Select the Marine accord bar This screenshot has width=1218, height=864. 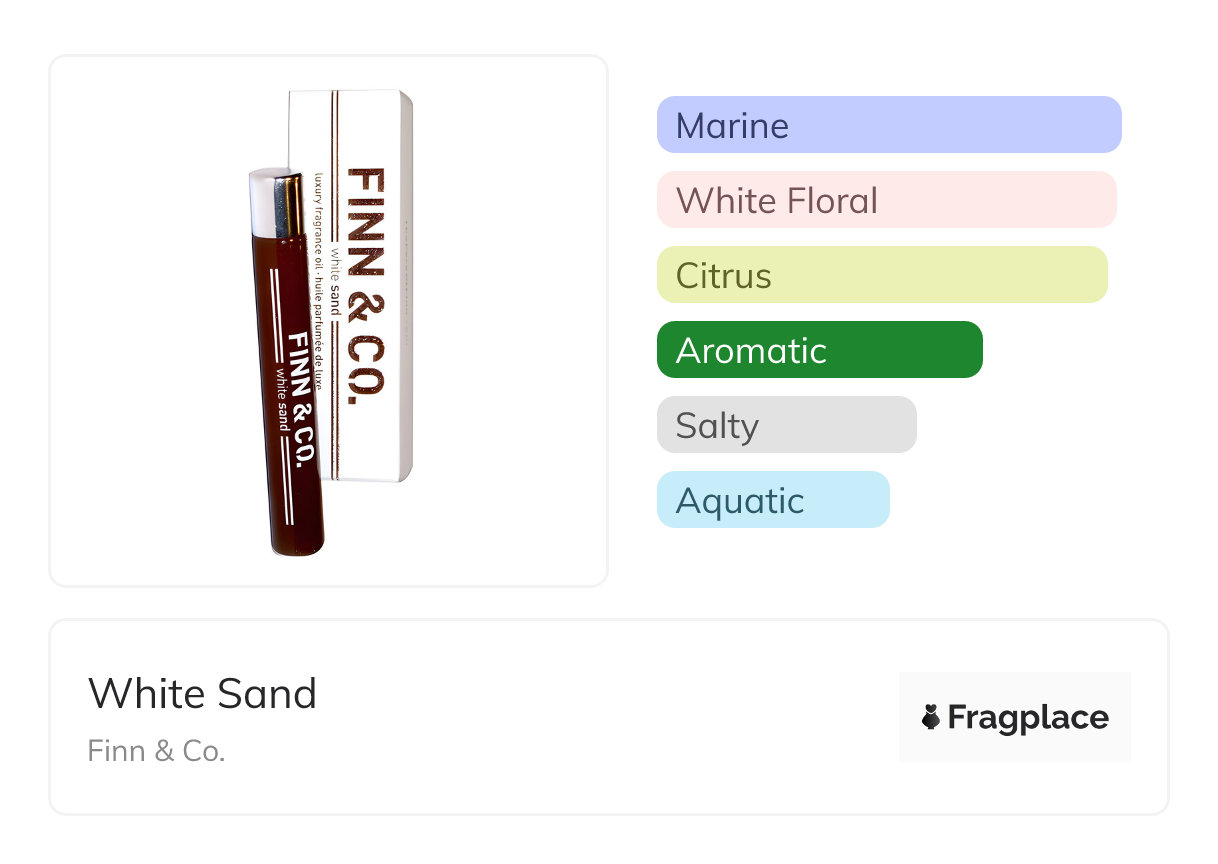[888, 125]
